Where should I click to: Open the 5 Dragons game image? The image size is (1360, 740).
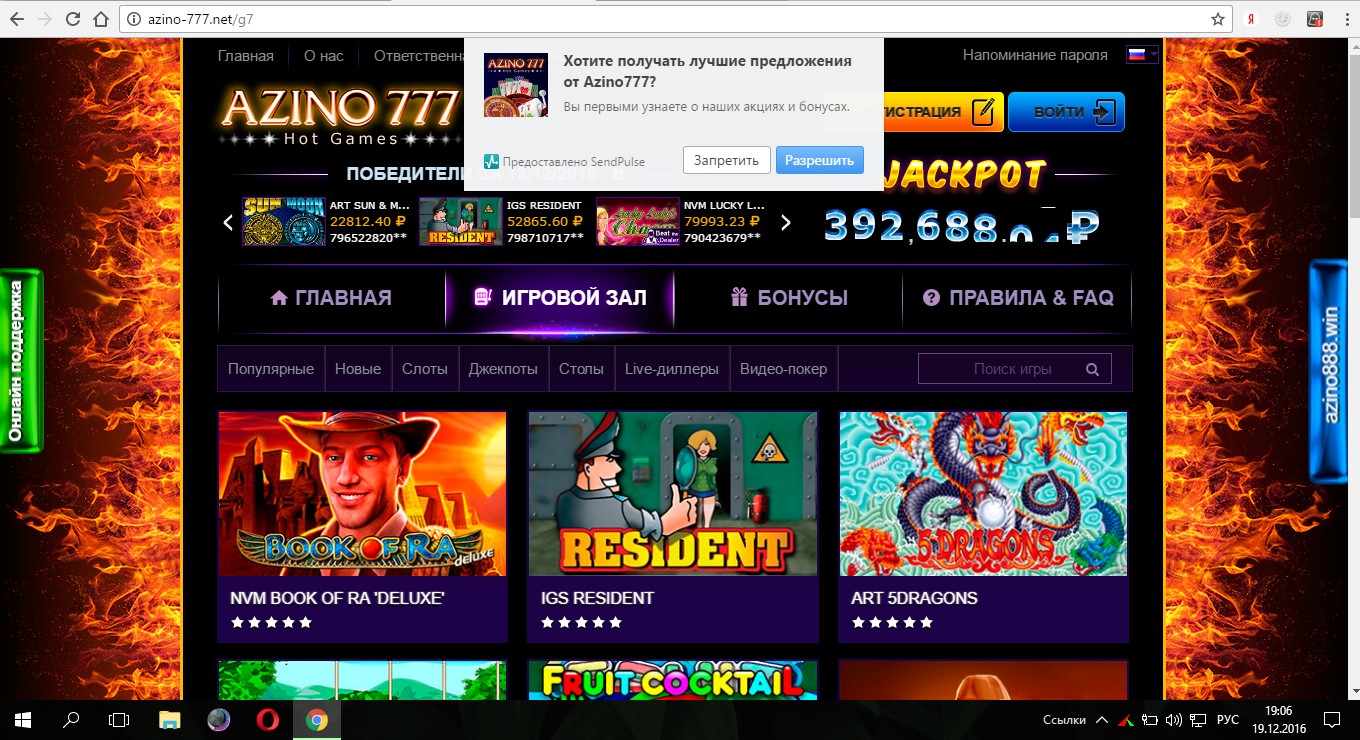click(984, 494)
